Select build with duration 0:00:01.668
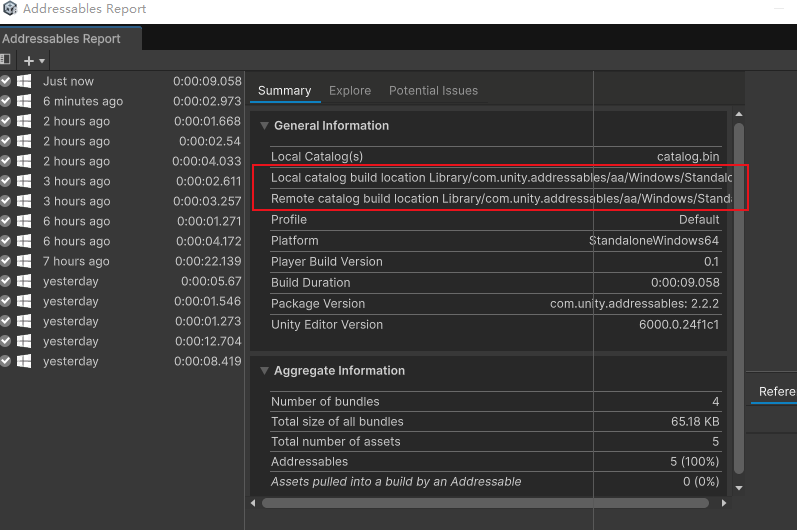 (x=121, y=121)
